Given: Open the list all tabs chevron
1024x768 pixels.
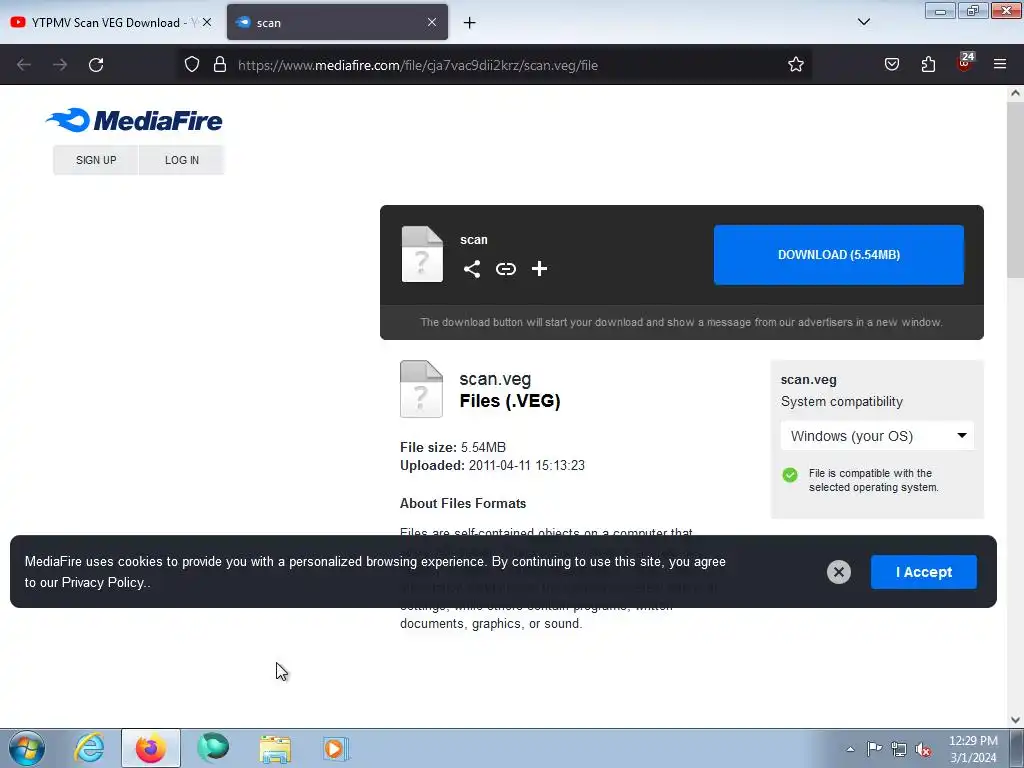Looking at the screenshot, I should (x=863, y=22).
